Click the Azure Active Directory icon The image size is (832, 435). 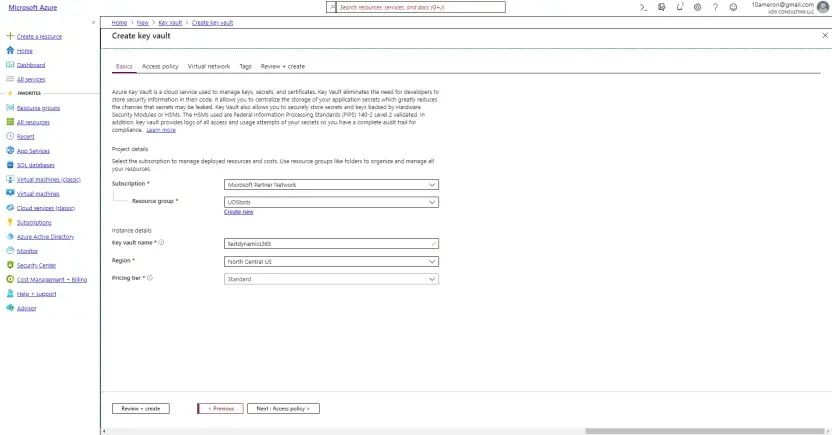[x=10, y=237]
